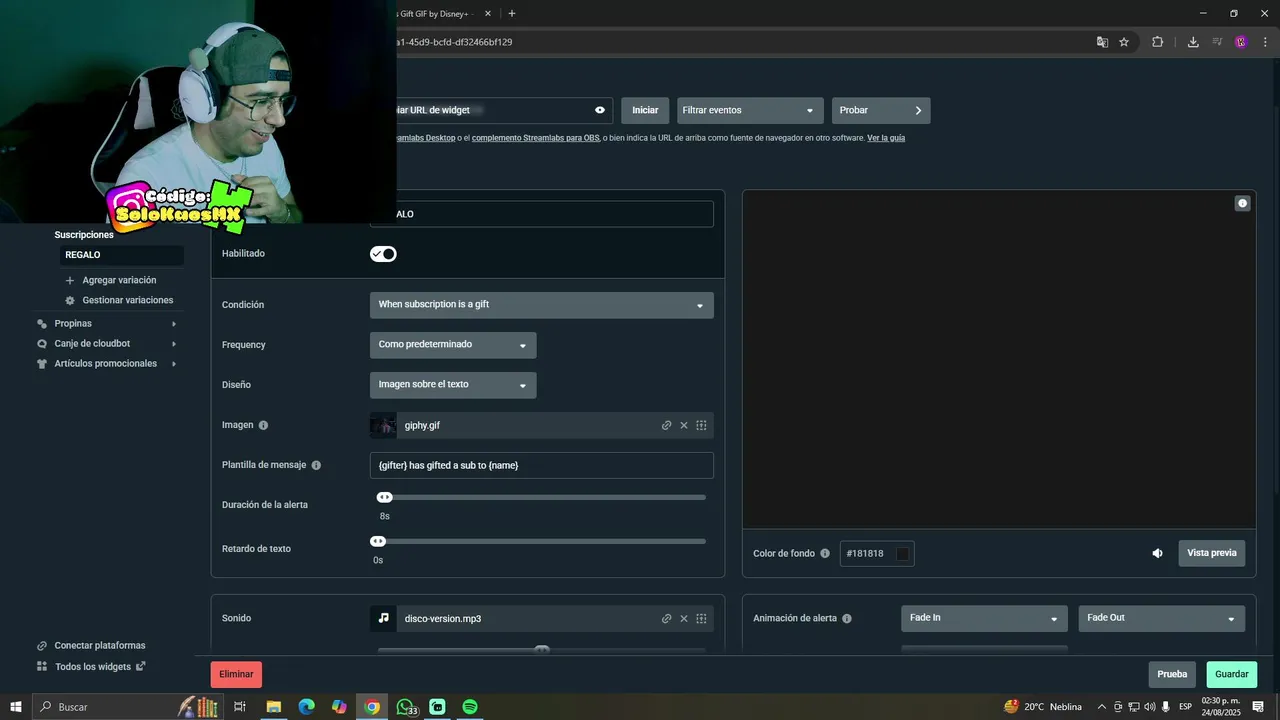1280x720 pixels.
Task: Open Windows Start menu
Action: coord(15,707)
